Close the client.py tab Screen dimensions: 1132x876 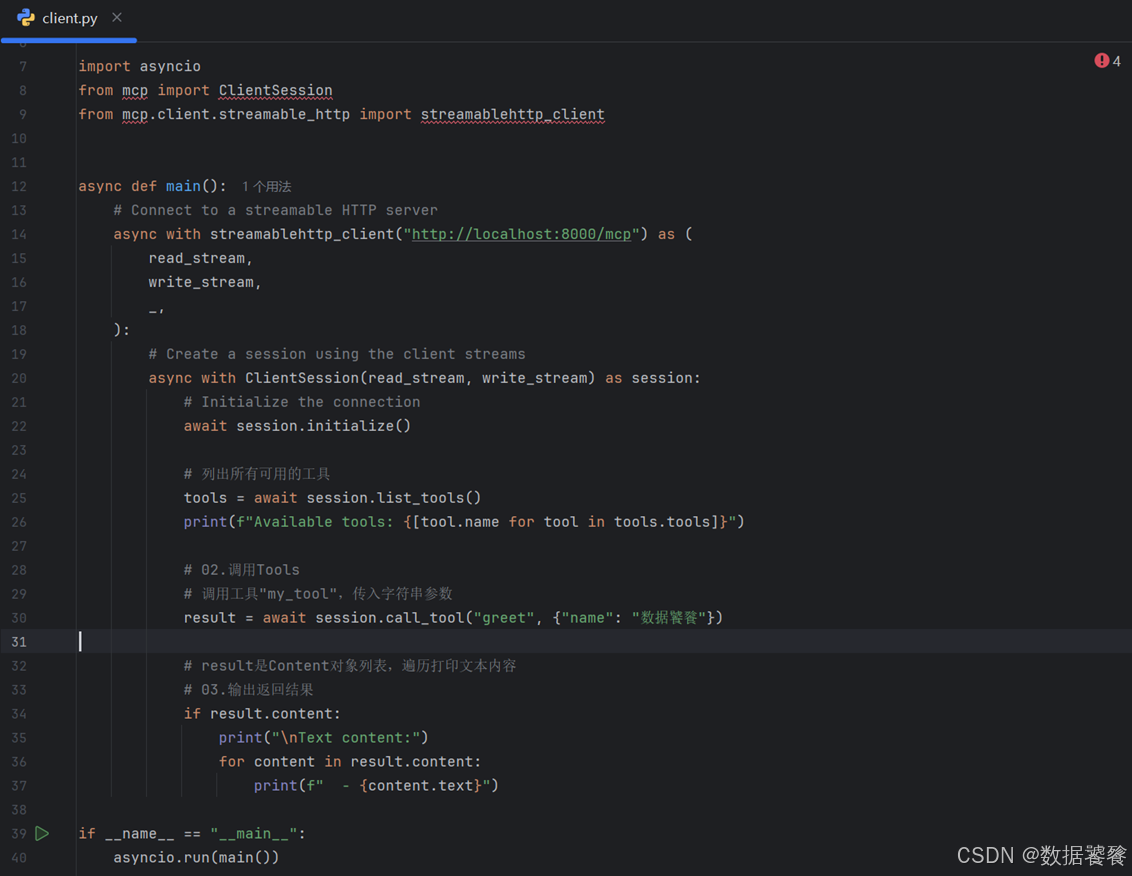click(x=117, y=17)
